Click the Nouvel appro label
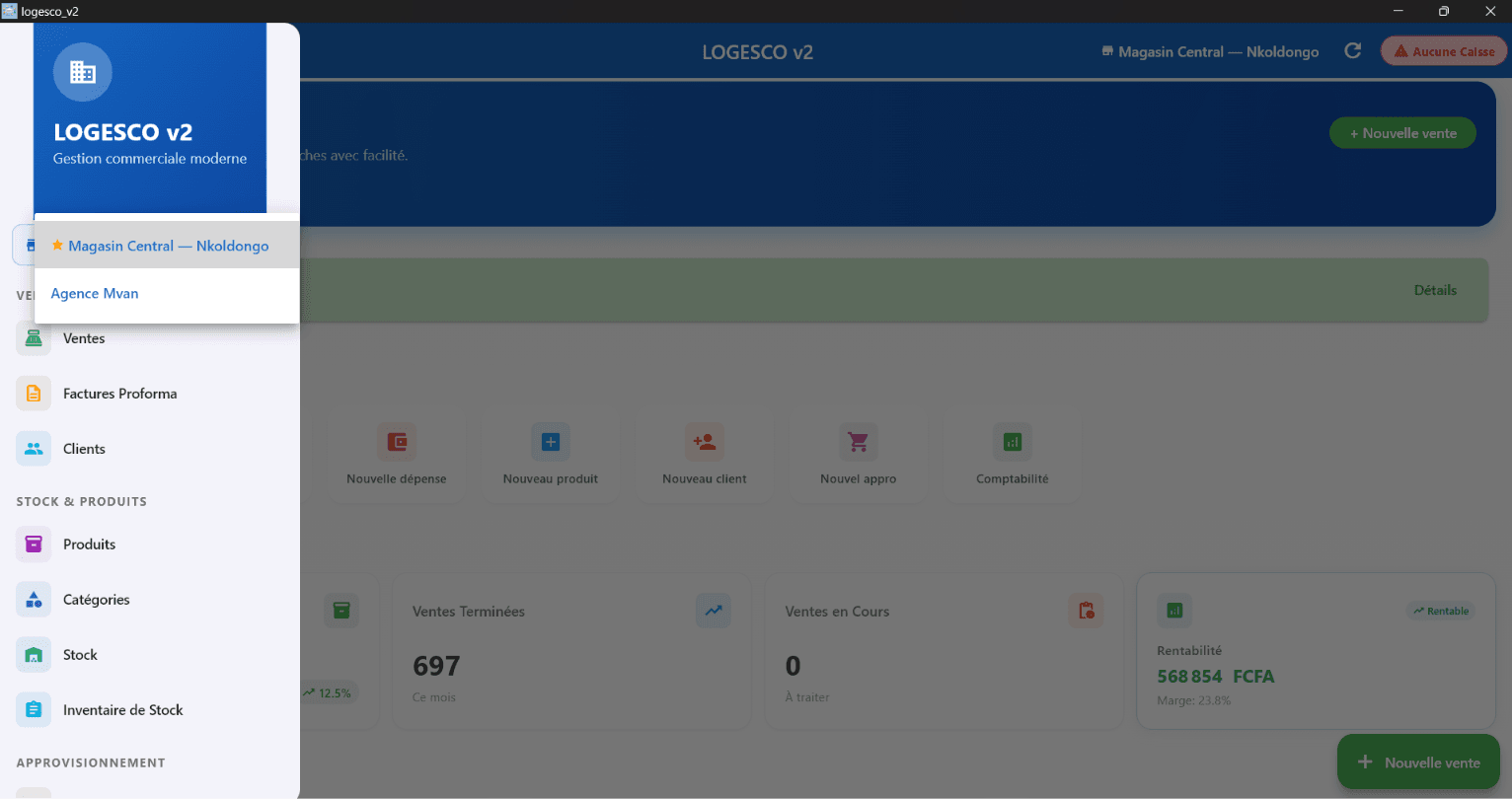 (859, 478)
